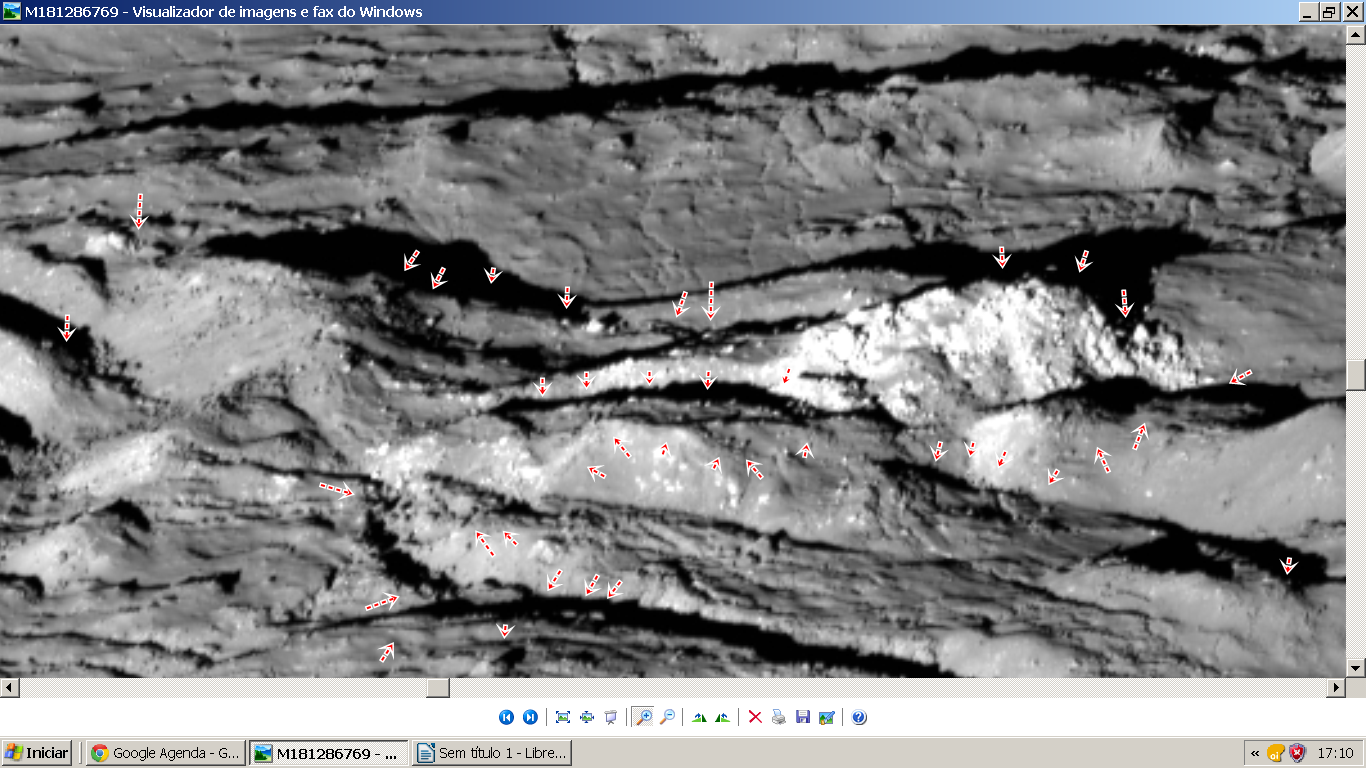
Task: Start the slide show
Action: click(x=611, y=717)
